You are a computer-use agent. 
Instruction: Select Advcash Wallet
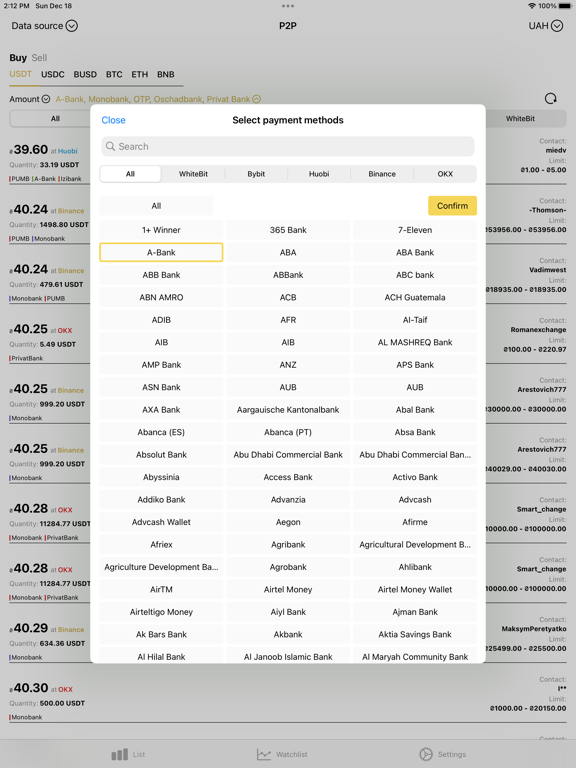161,522
